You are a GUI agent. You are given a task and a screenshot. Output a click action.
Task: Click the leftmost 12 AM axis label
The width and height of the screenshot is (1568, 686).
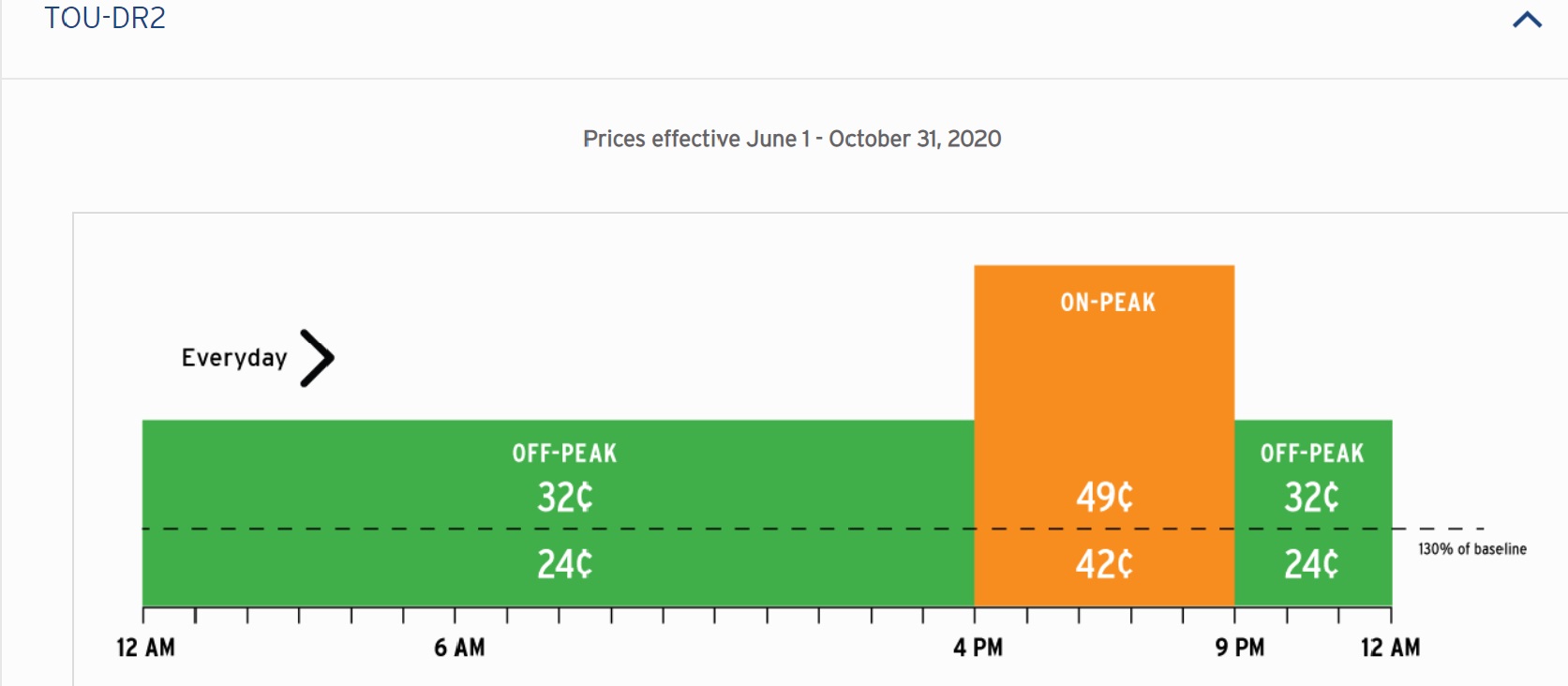145,648
